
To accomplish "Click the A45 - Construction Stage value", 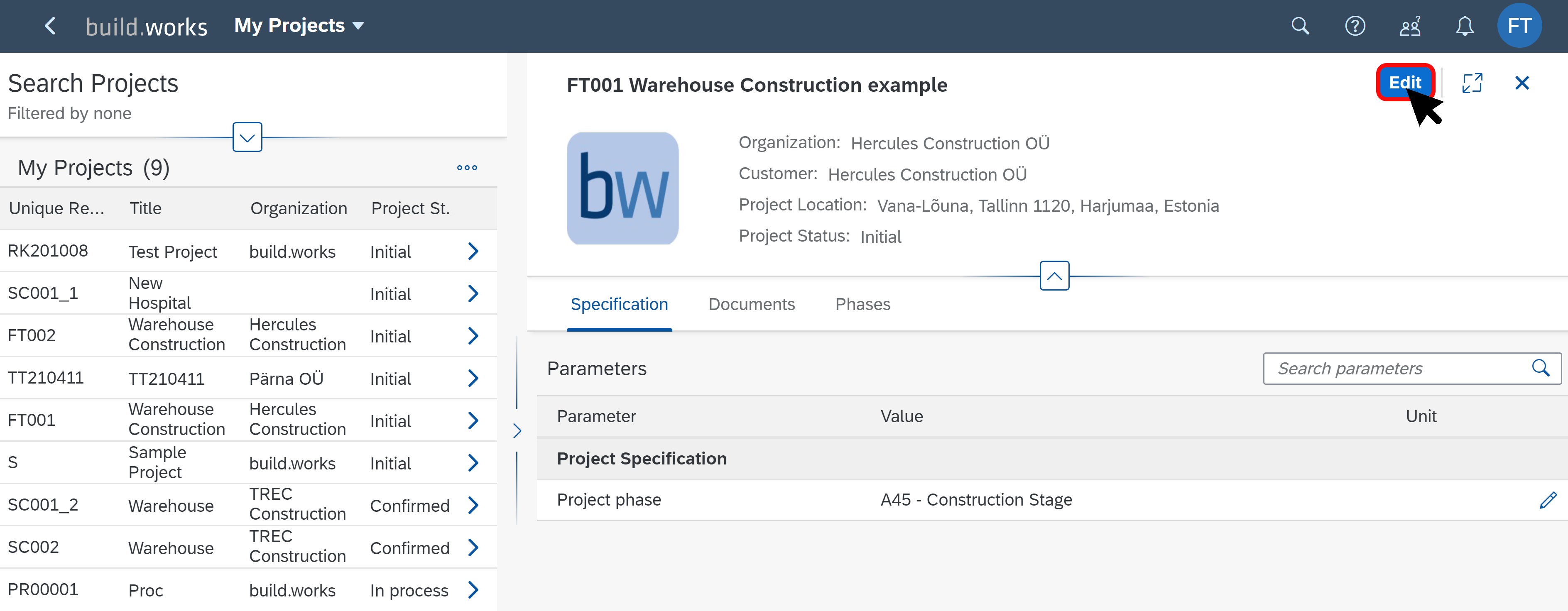I will [x=976, y=500].
